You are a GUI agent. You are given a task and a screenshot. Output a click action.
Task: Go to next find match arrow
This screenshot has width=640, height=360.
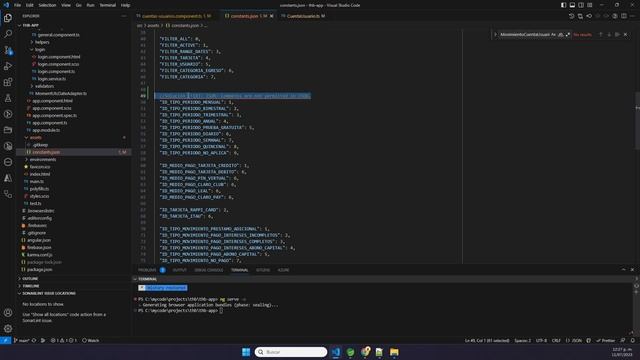pyautogui.click(x=609, y=35)
